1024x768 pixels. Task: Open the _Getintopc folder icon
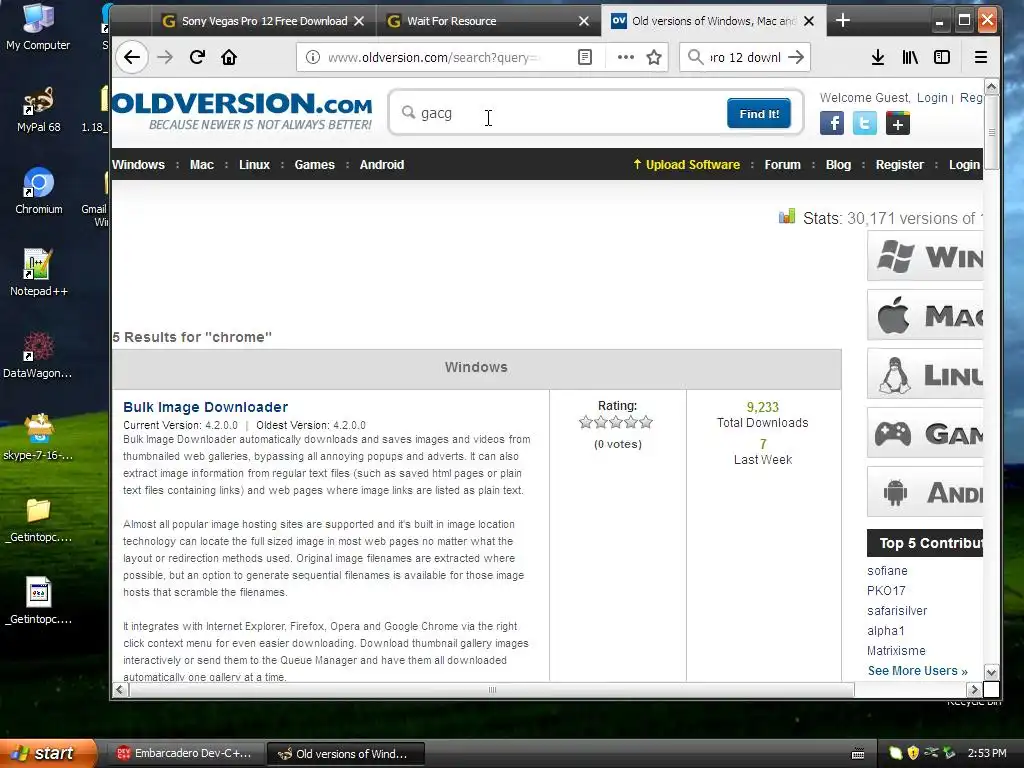tap(38, 520)
